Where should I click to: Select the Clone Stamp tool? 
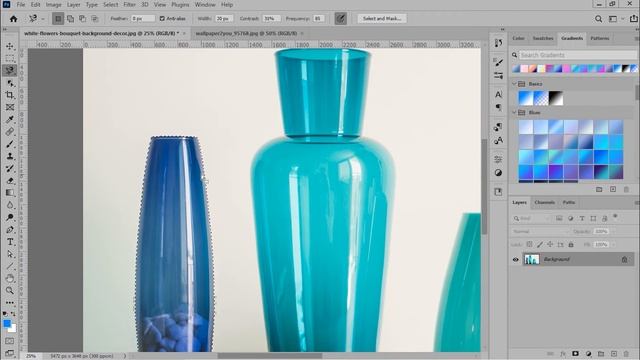pyautogui.click(x=10, y=156)
